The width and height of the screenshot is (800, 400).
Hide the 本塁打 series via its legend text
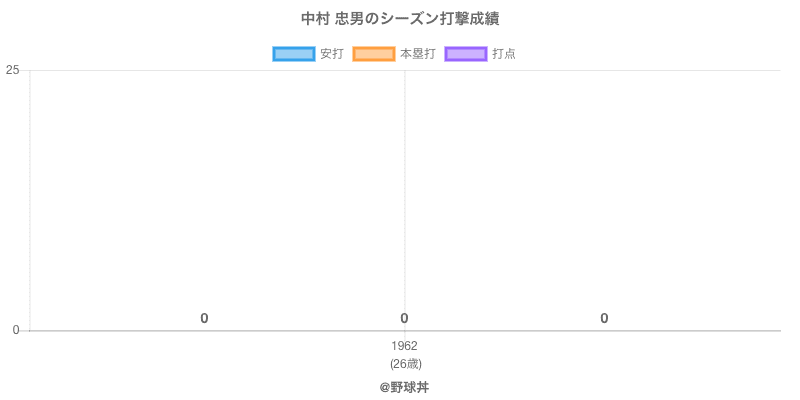coord(417,54)
